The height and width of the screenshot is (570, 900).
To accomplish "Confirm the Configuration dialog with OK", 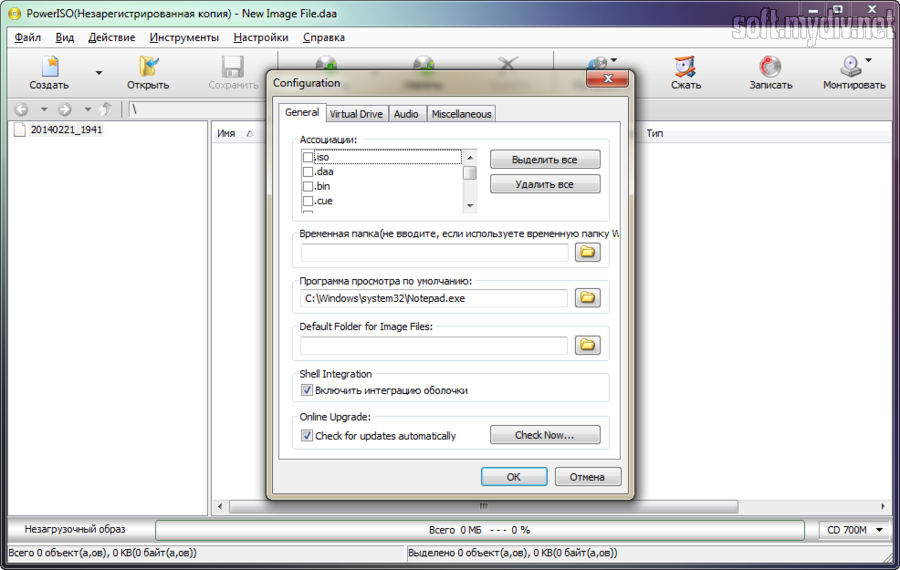I will click(514, 476).
